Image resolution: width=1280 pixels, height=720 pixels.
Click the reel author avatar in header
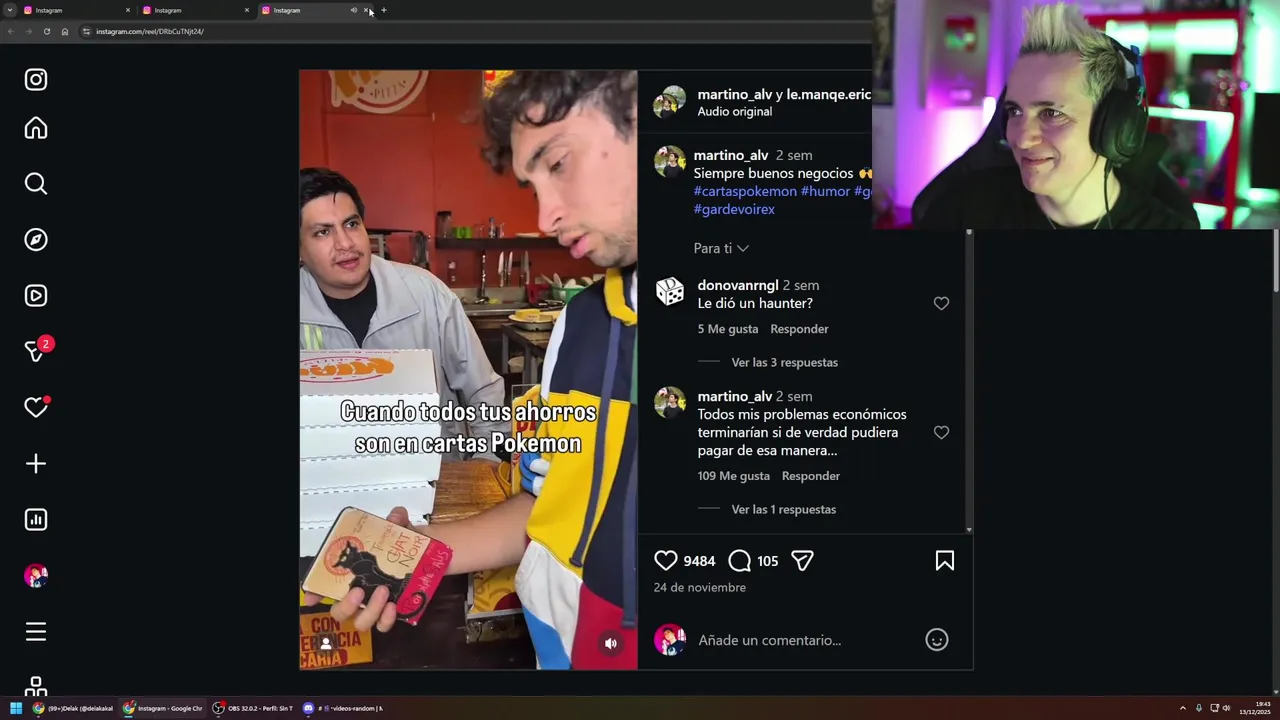point(670,102)
